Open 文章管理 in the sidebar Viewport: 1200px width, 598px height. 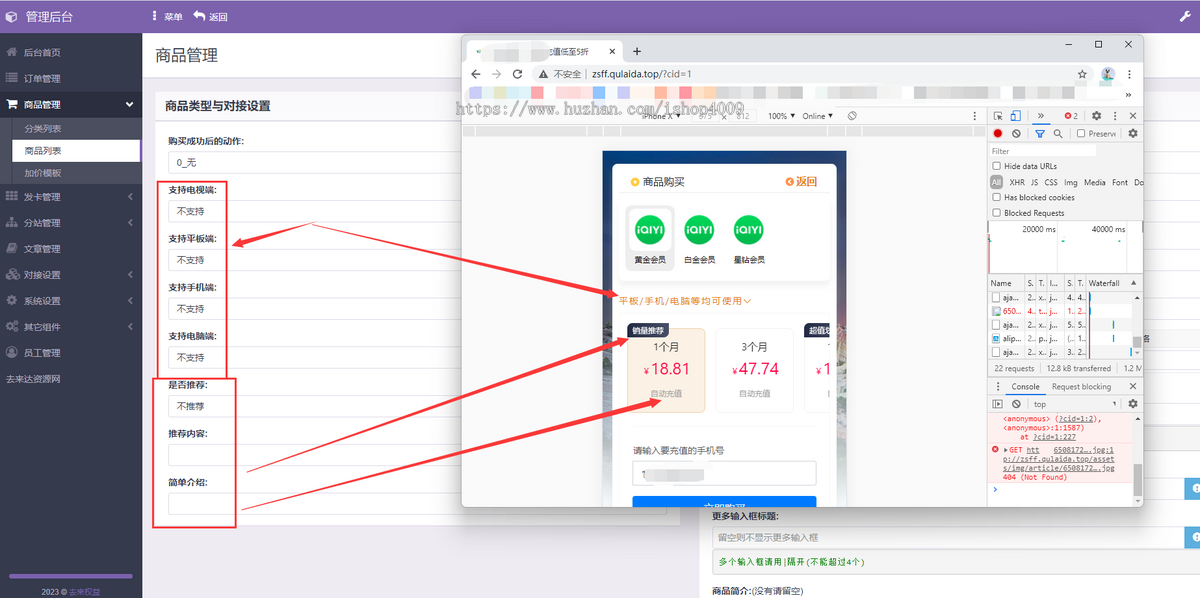[71, 248]
